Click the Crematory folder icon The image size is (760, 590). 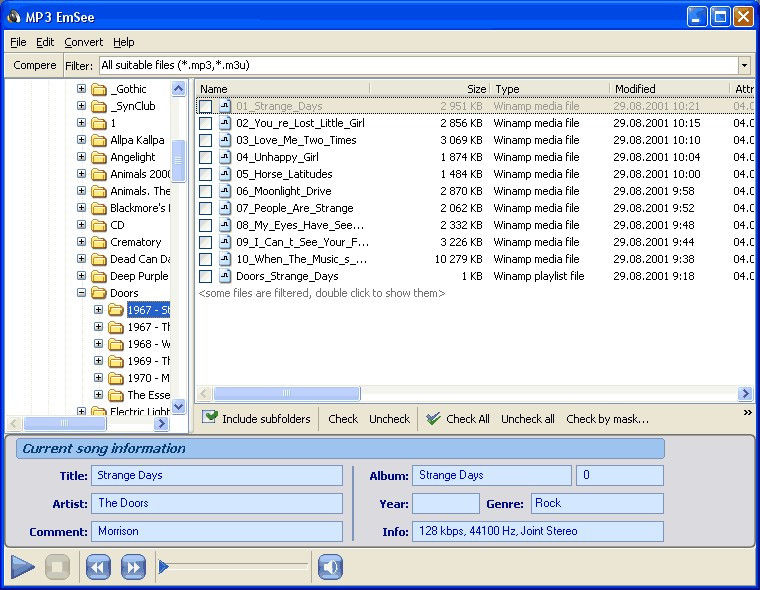99,242
